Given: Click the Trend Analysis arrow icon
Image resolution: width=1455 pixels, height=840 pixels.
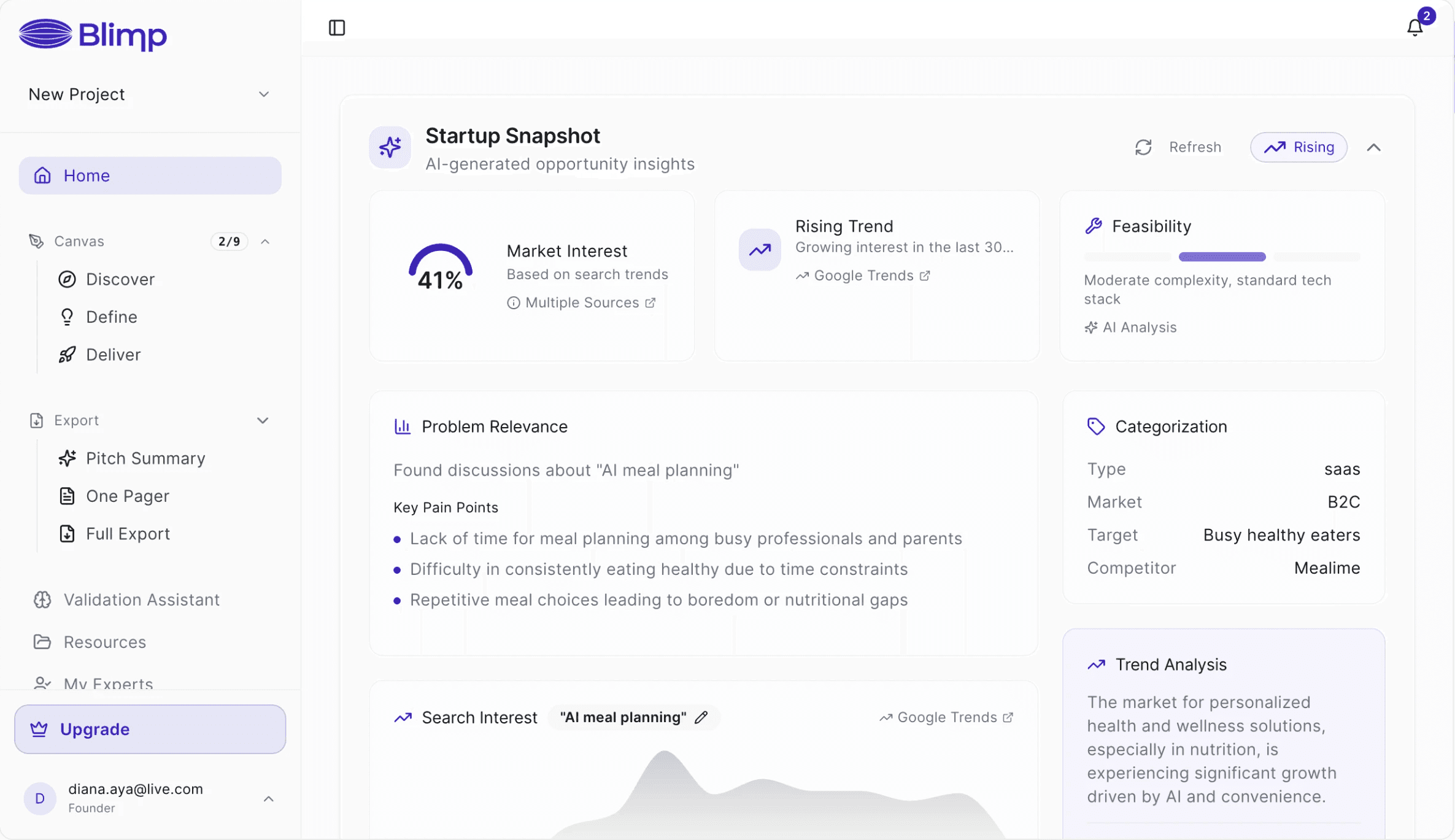Looking at the screenshot, I should pos(1096,665).
